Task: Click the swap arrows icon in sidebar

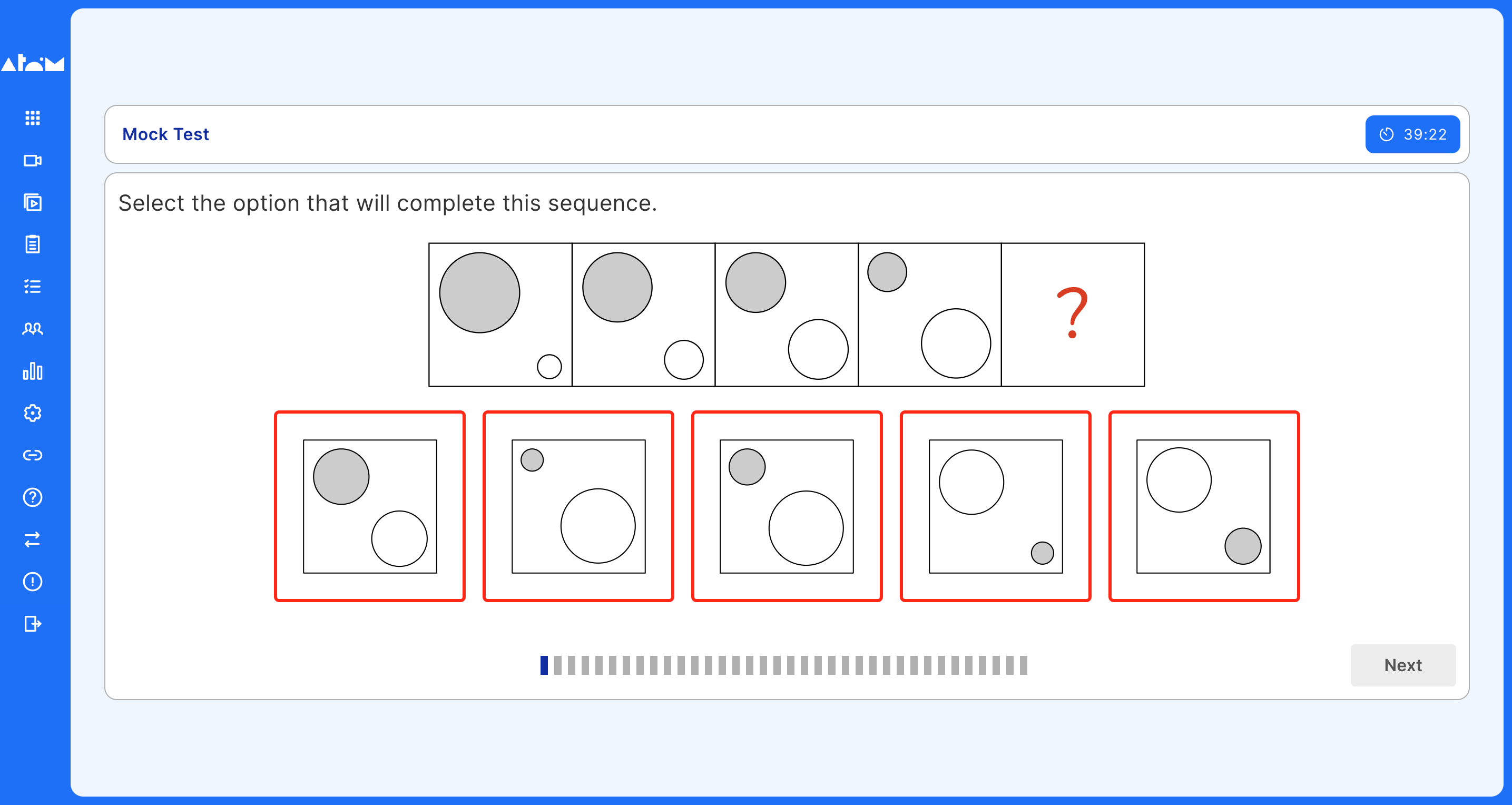Action: coord(32,539)
